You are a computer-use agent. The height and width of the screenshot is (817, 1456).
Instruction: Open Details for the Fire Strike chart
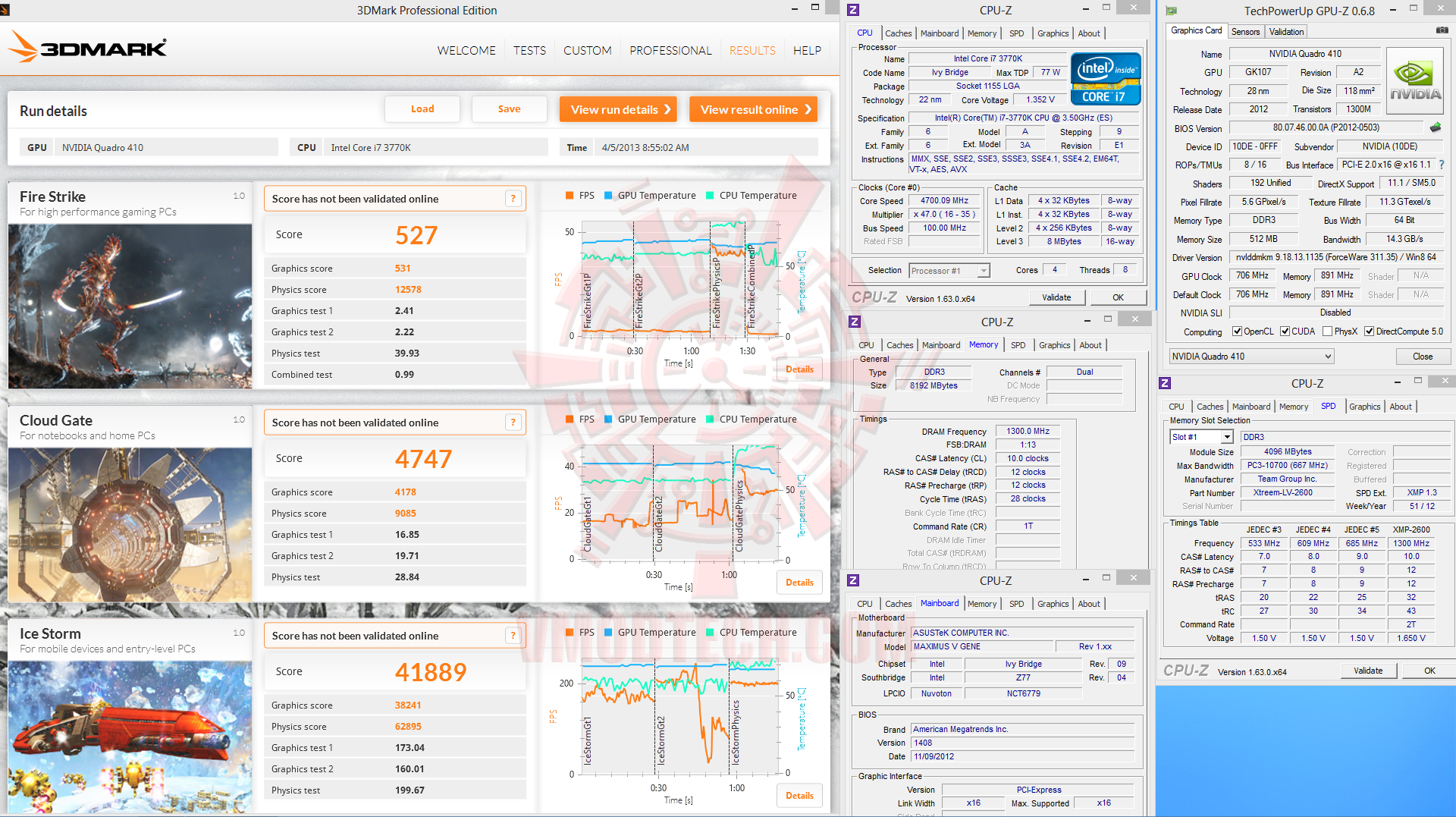point(799,369)
